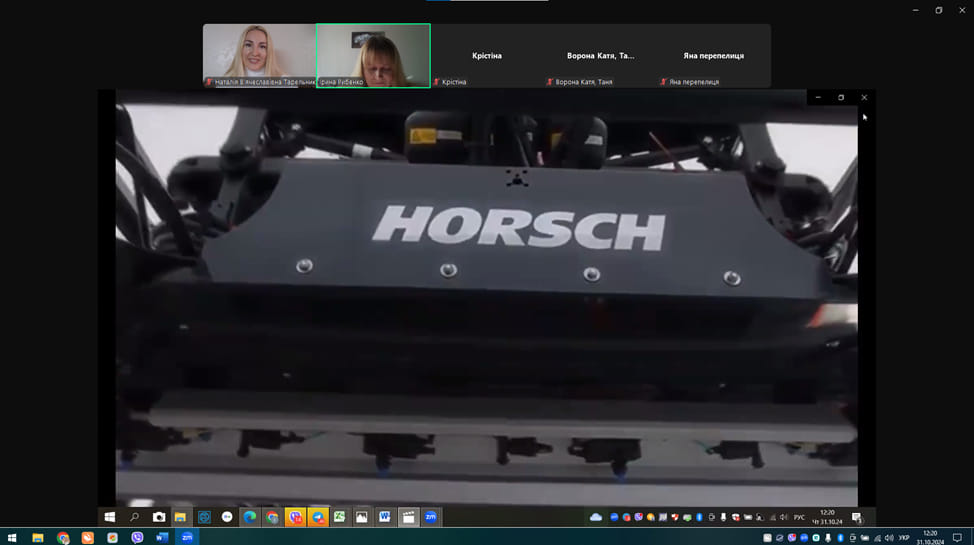This screenshot has width=974, height=545.
Task: Open Word from the outer taskbar
Action: point(162,538)
